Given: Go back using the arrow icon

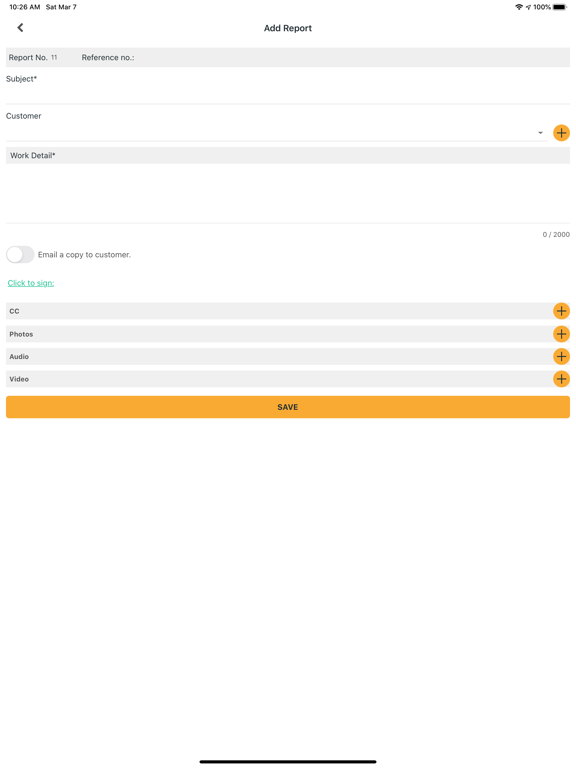Looking at the screenshot, I should click(20, 28).
